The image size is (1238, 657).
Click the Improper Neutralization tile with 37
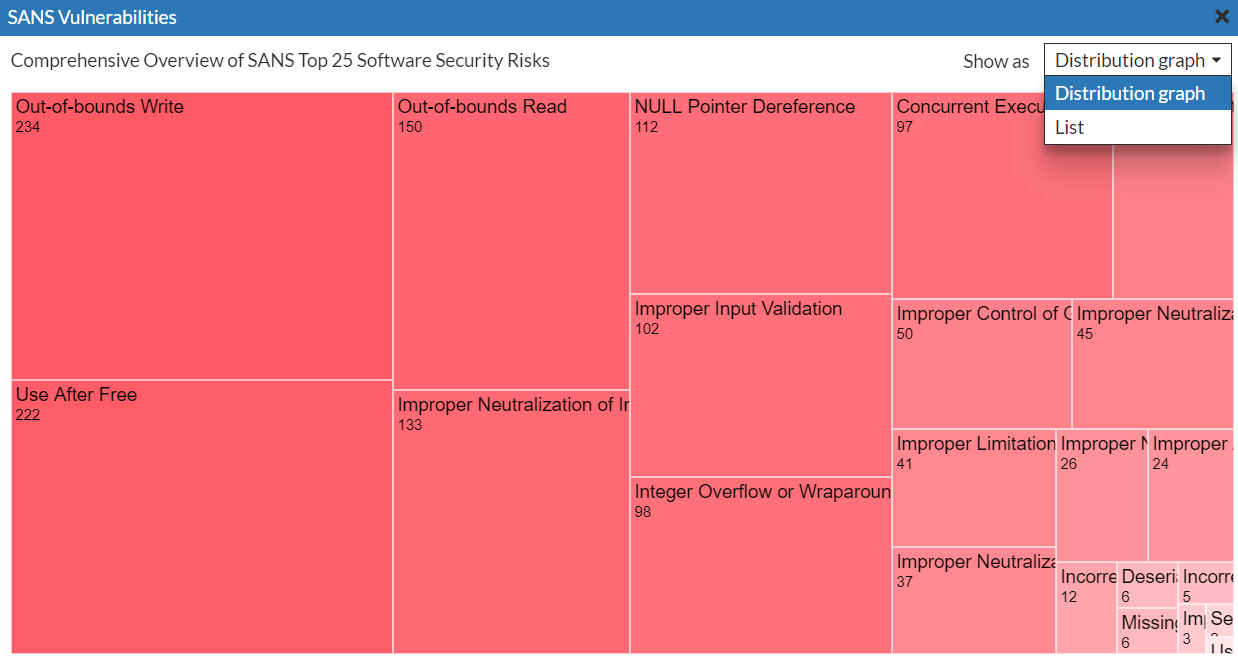click(x=973, y=600)
